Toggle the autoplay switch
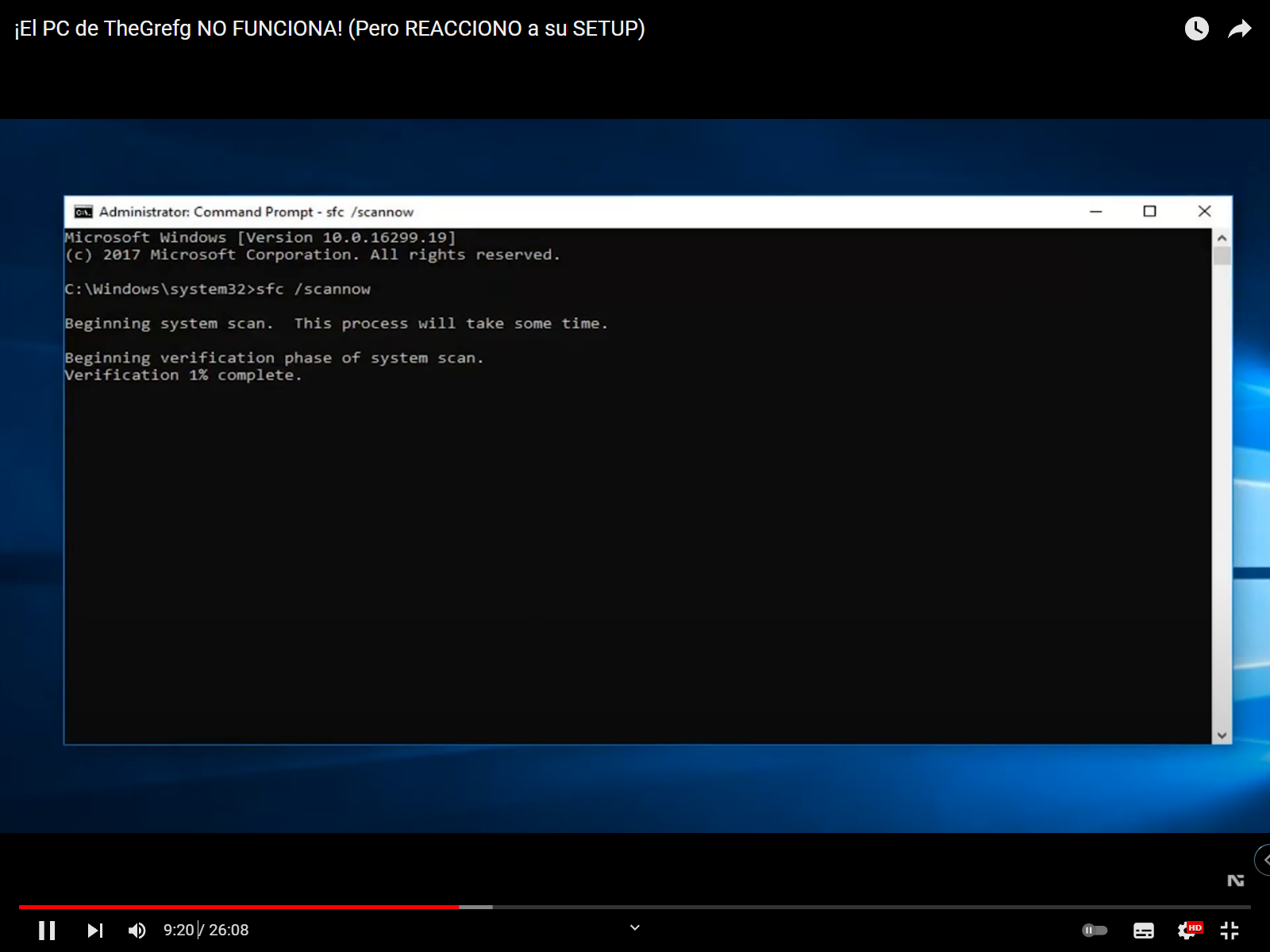This screenshot has width=1270, height=952. [1095, 930]
